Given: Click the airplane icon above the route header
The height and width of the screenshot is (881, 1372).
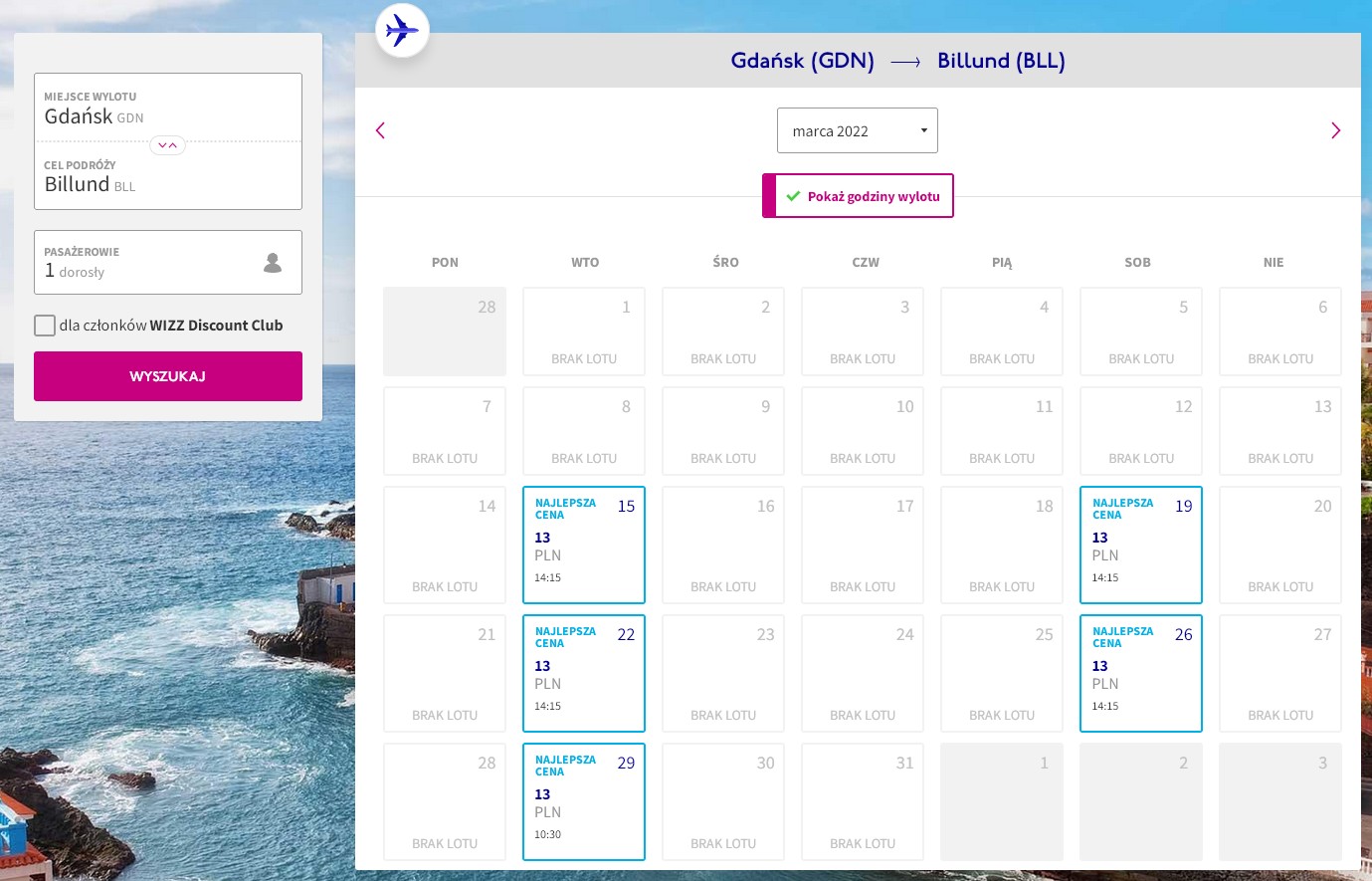Looking at the screenshot, I should [402, 30].
